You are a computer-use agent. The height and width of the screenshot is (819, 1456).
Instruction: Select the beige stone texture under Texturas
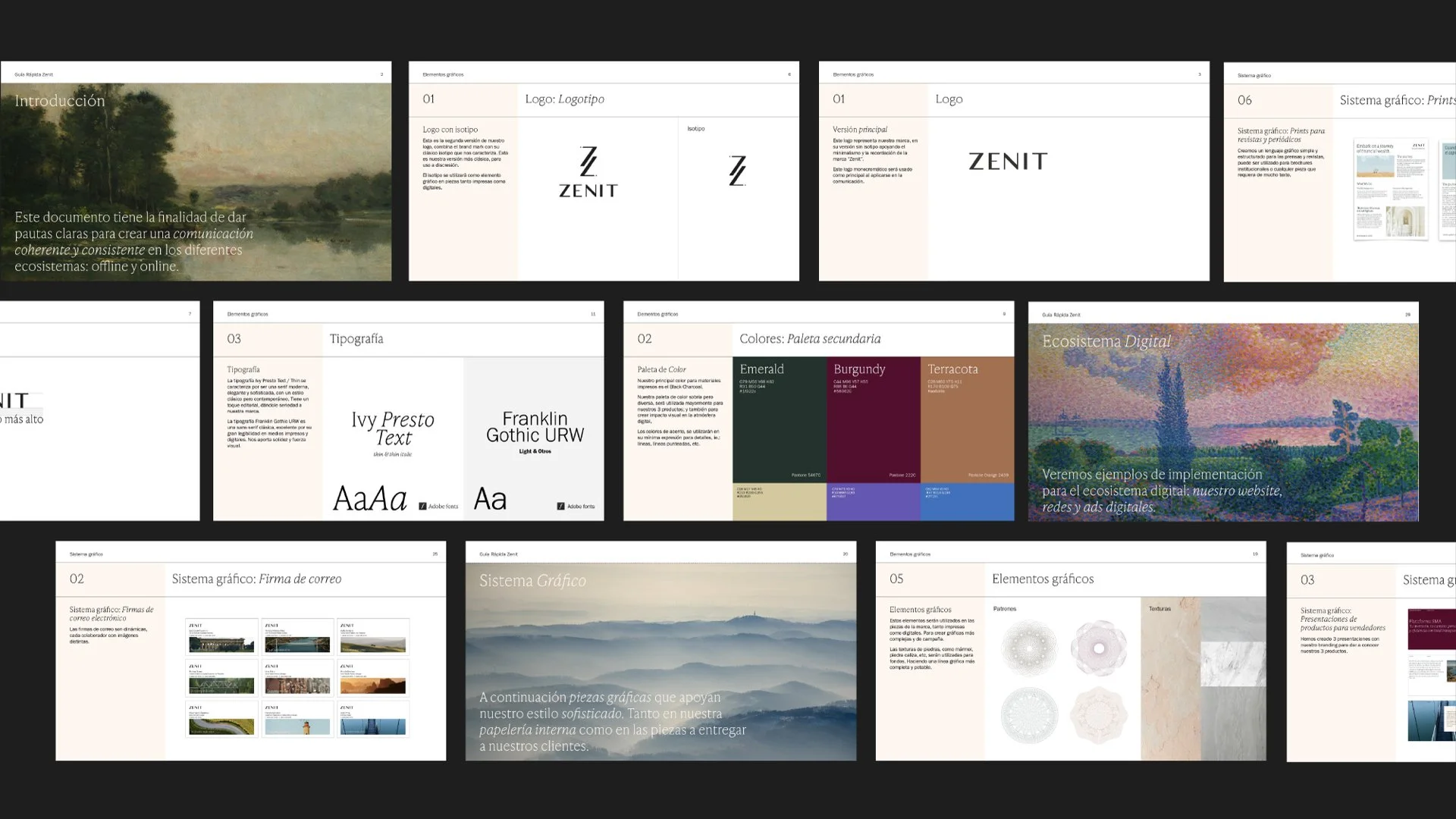click(x=1170, y=679)
